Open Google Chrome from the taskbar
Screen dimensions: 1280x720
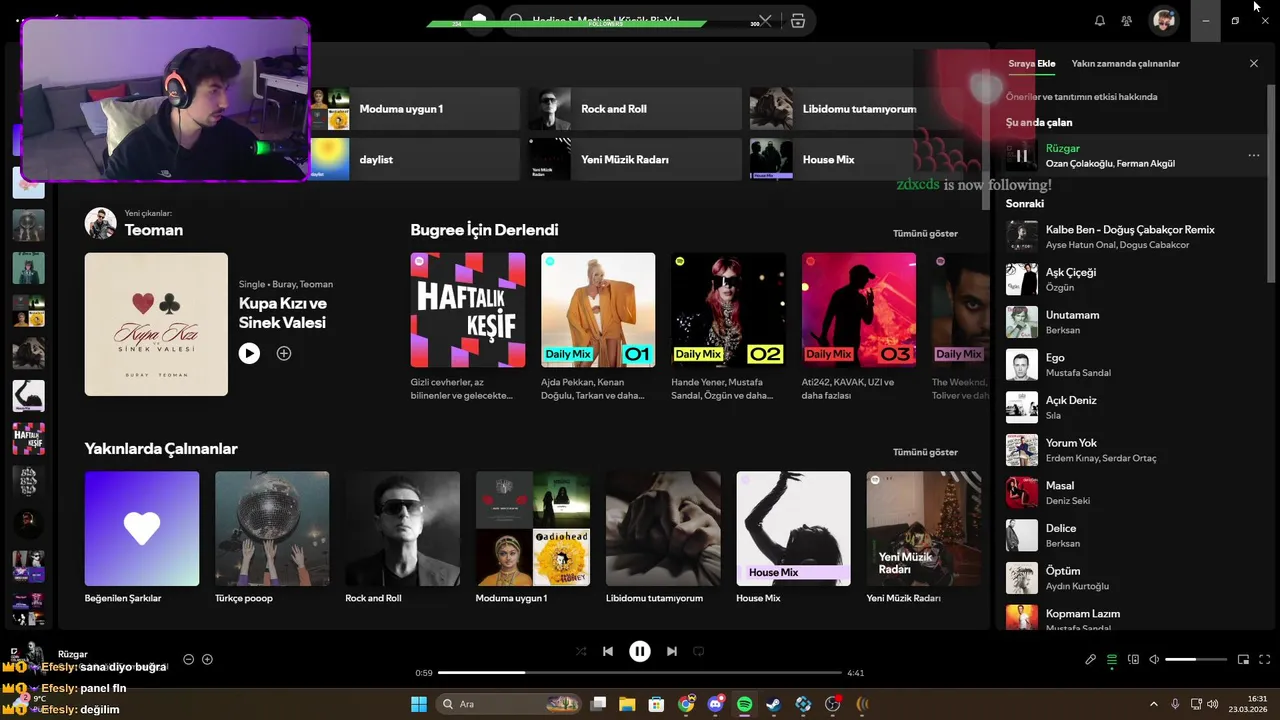click(686, 704)
